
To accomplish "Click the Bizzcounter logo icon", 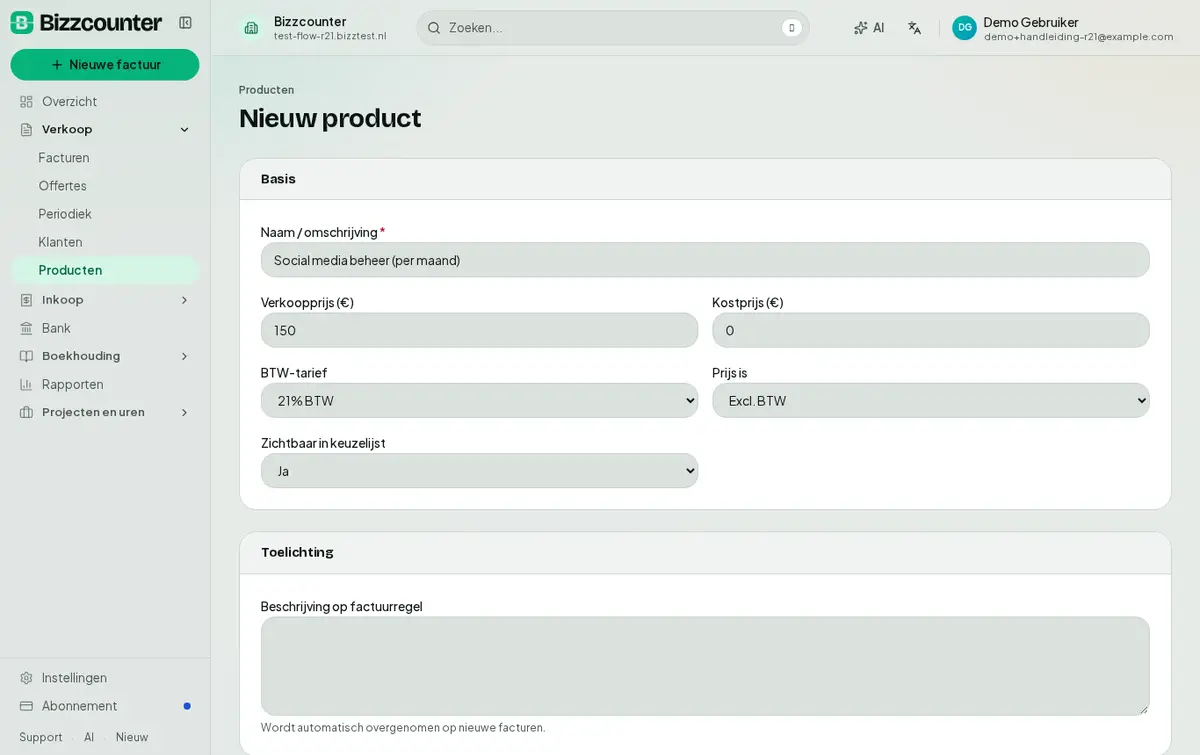I will click(x=22, y=22).
